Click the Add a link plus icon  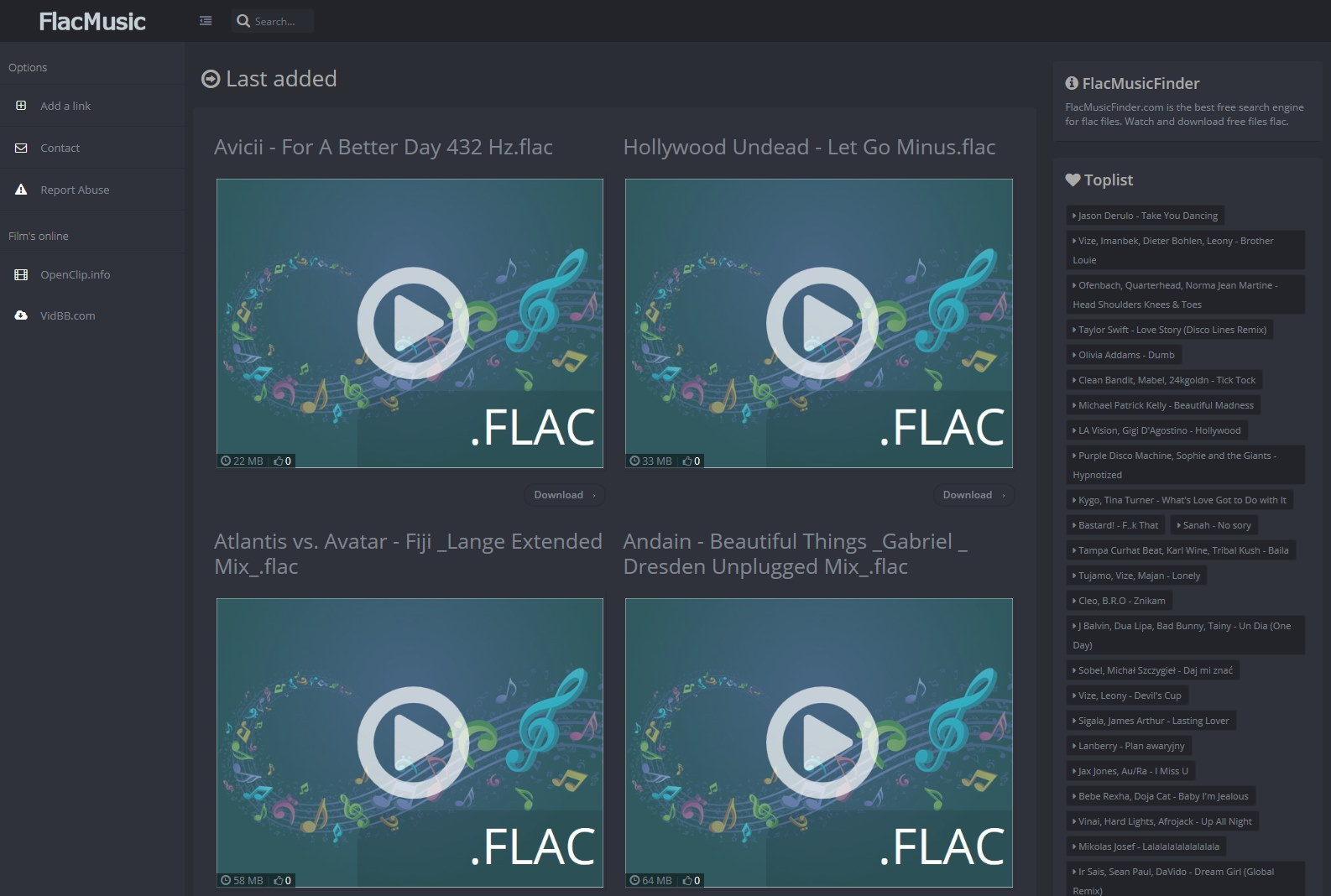tap(21, 106)
